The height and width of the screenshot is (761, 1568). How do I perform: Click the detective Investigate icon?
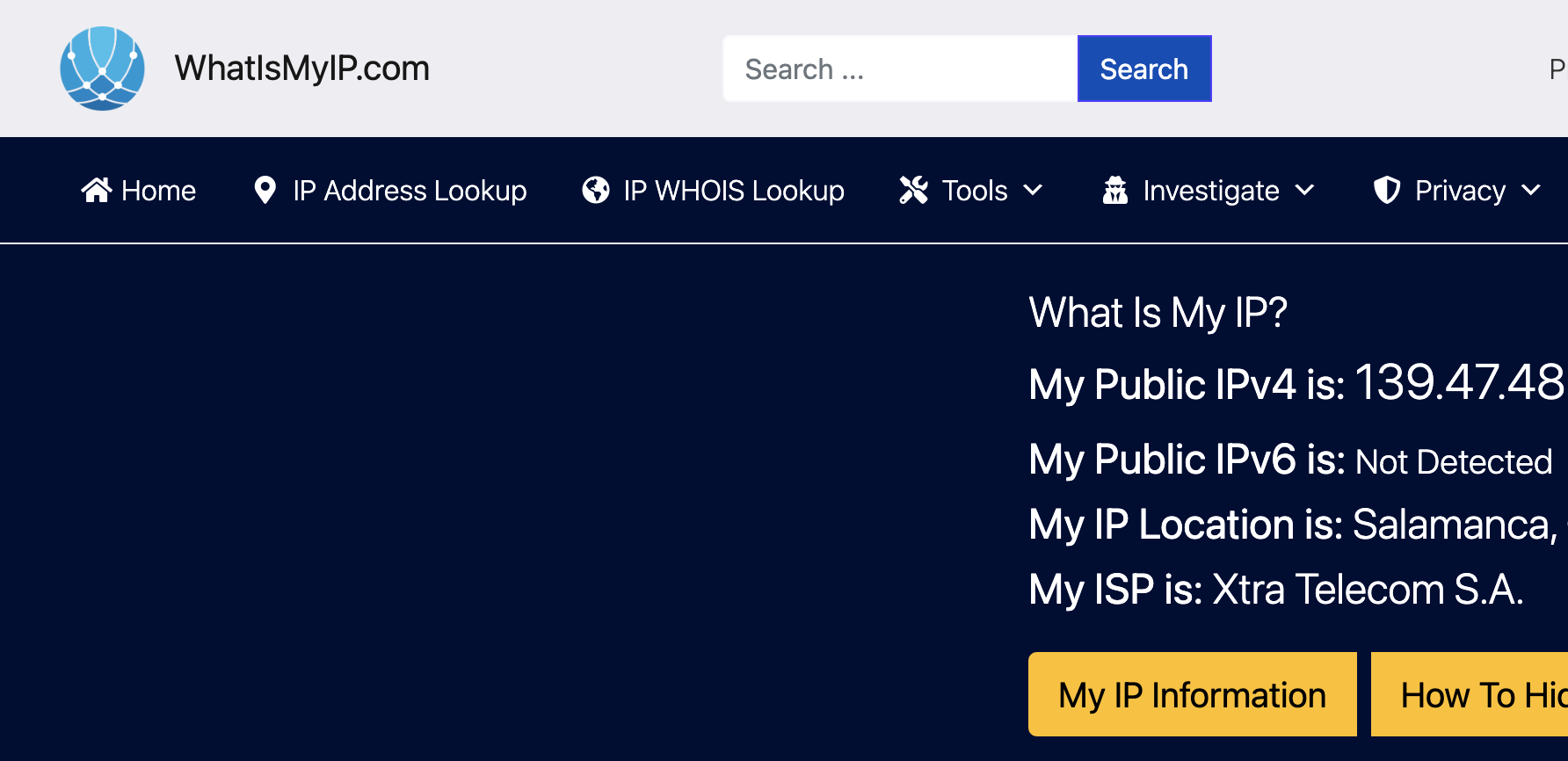[x=1115, y=190]
